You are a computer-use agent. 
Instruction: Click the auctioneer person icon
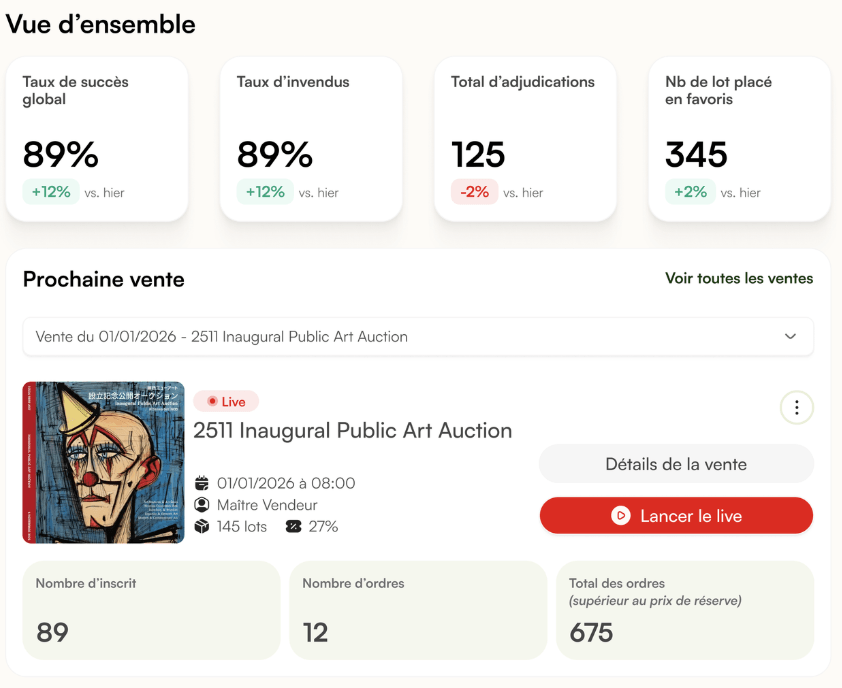coord(201,505)
